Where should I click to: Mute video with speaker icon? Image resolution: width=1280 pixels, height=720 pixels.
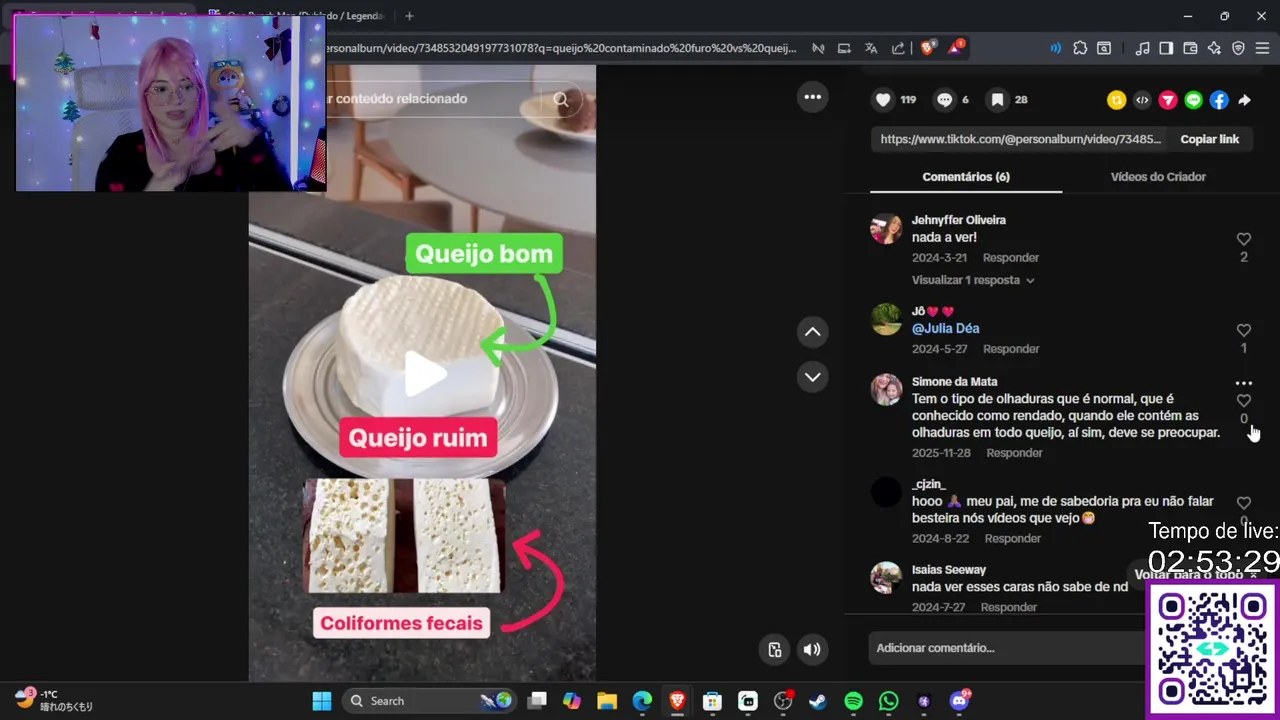[x=812, y=650]
